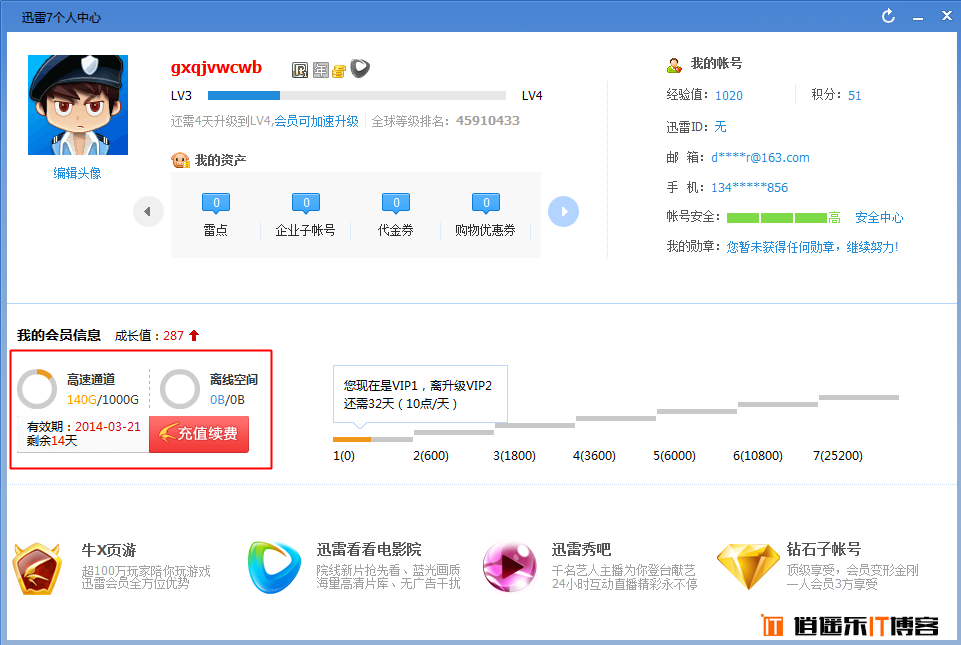Click the 离线空间 usage ring
This screenshot has width=961, height=645.
click(180, 389)
